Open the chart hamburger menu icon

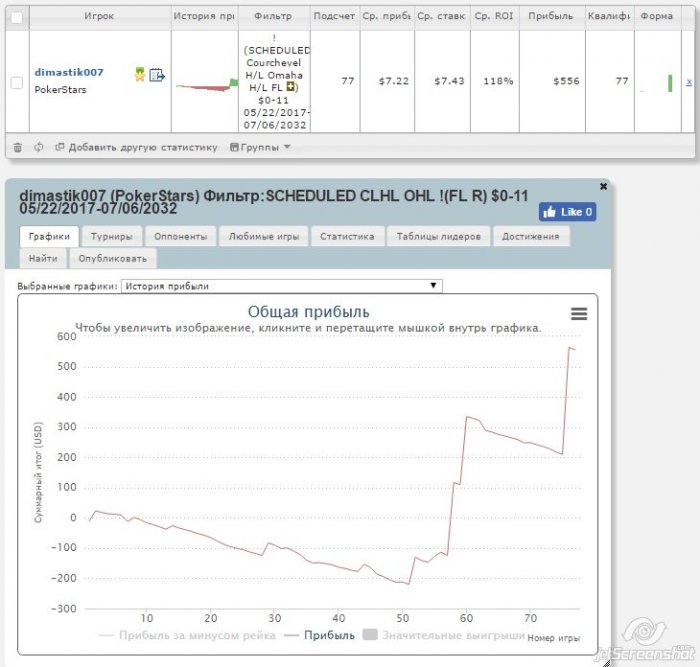579,314
